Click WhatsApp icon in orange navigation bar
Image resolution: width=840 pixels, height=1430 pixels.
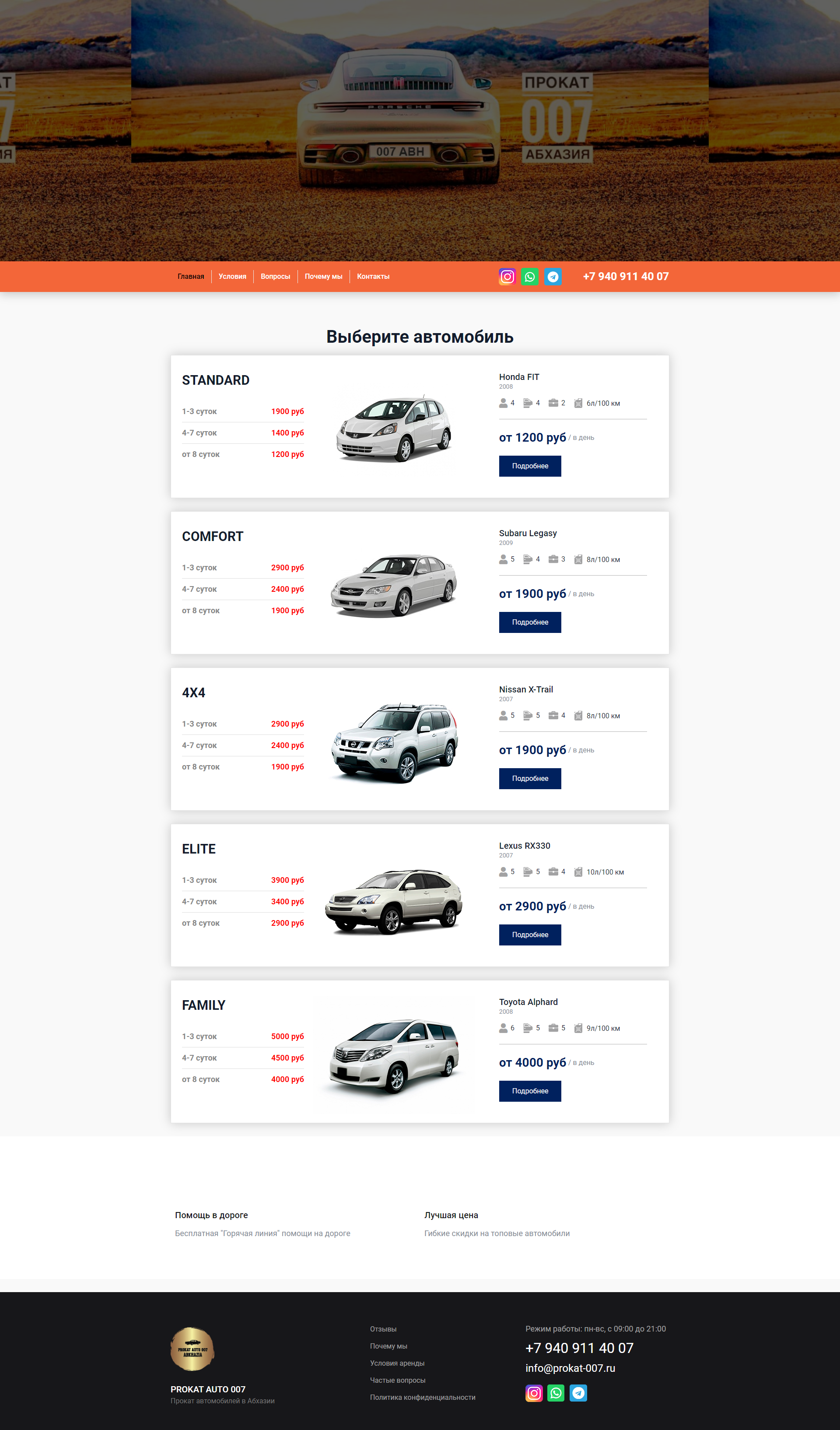click(x=530, y=276)
